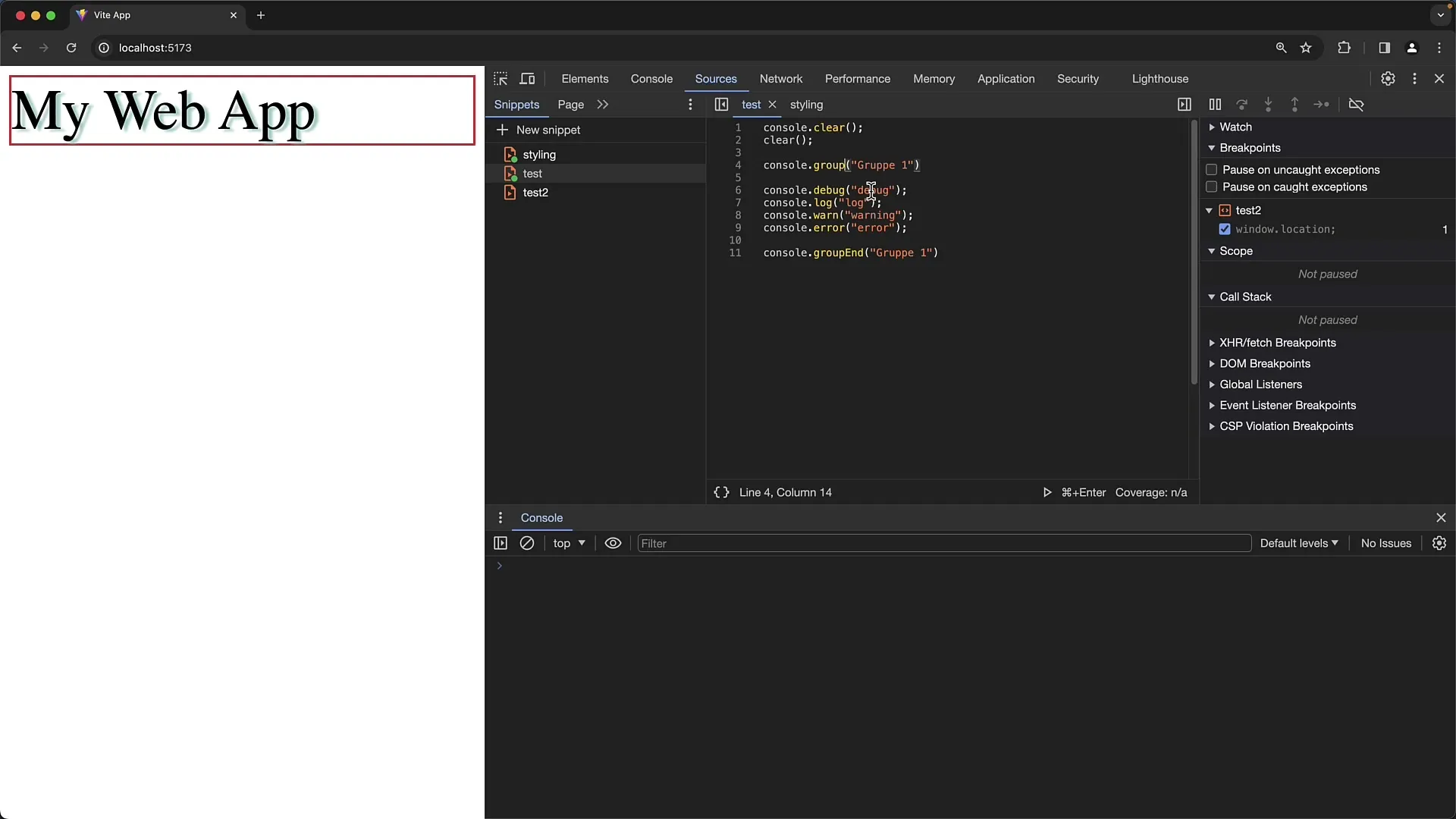Click the pause on caught exceptions checkbox
1456x819 pixels.
(x=1211, y=187)
